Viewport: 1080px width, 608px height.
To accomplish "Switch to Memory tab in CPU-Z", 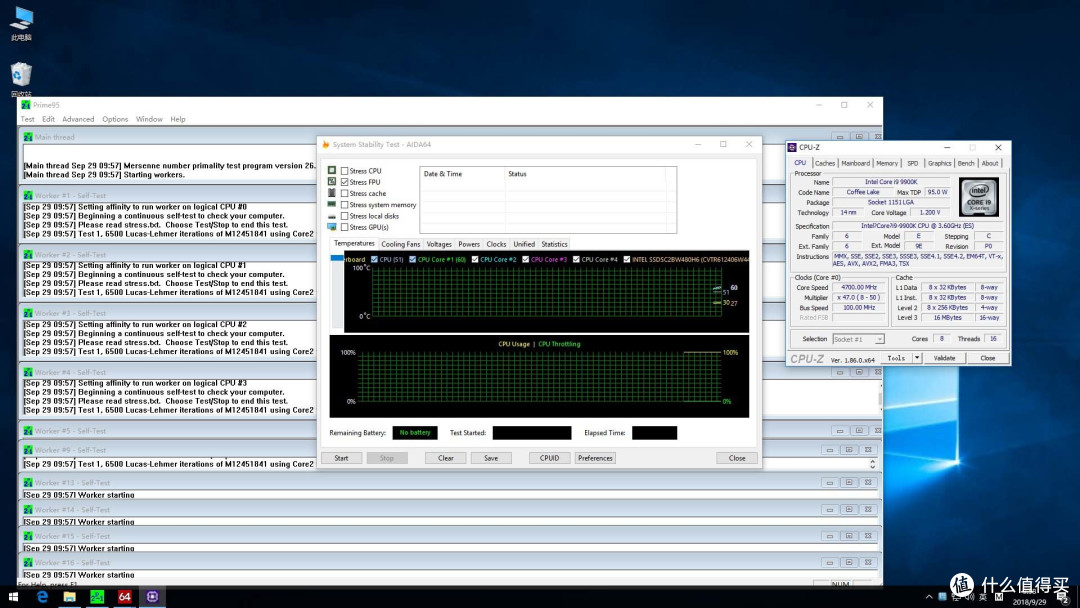I will [887, 163].
